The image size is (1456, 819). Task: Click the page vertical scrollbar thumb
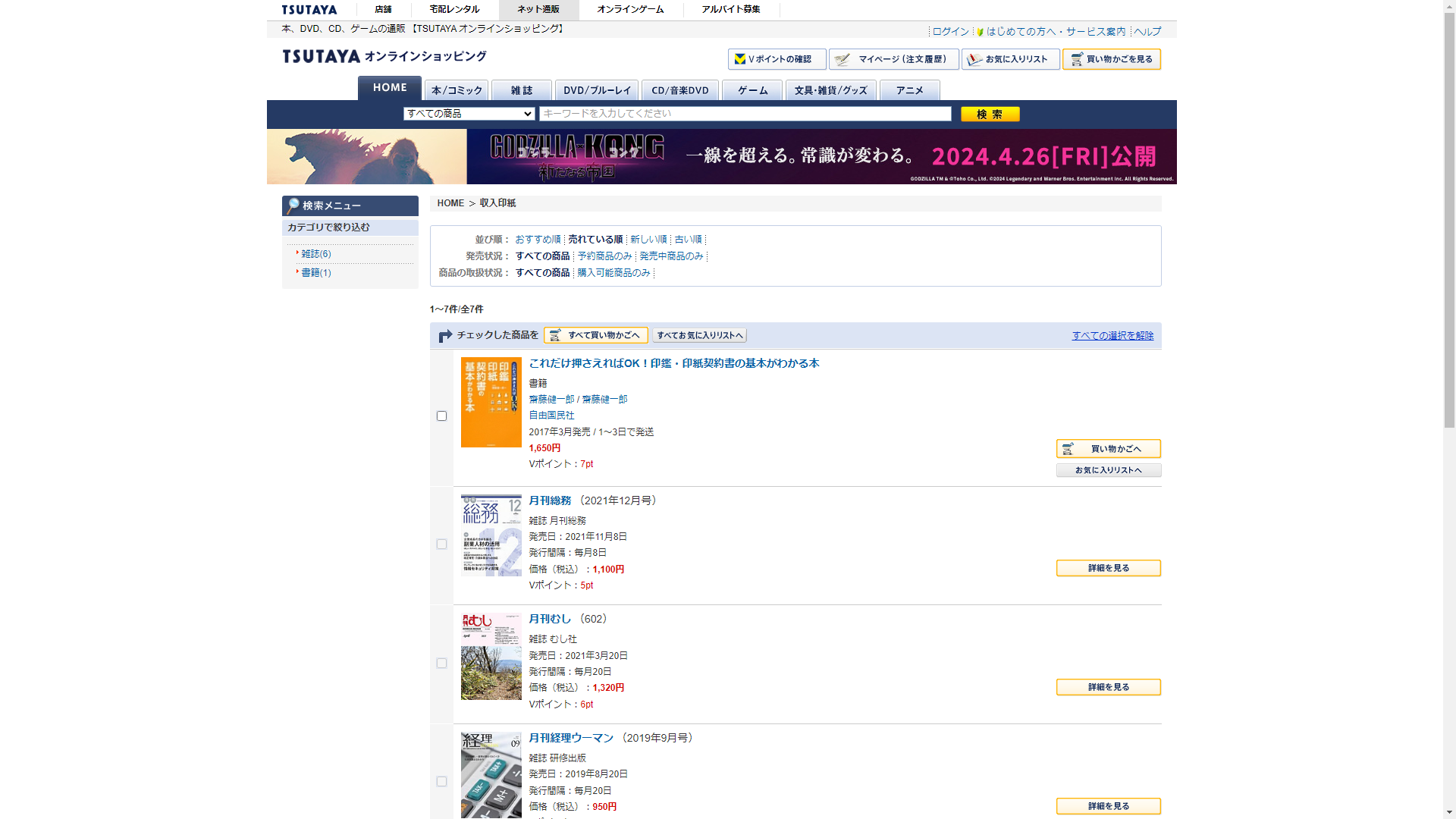tap(1449, 220)
